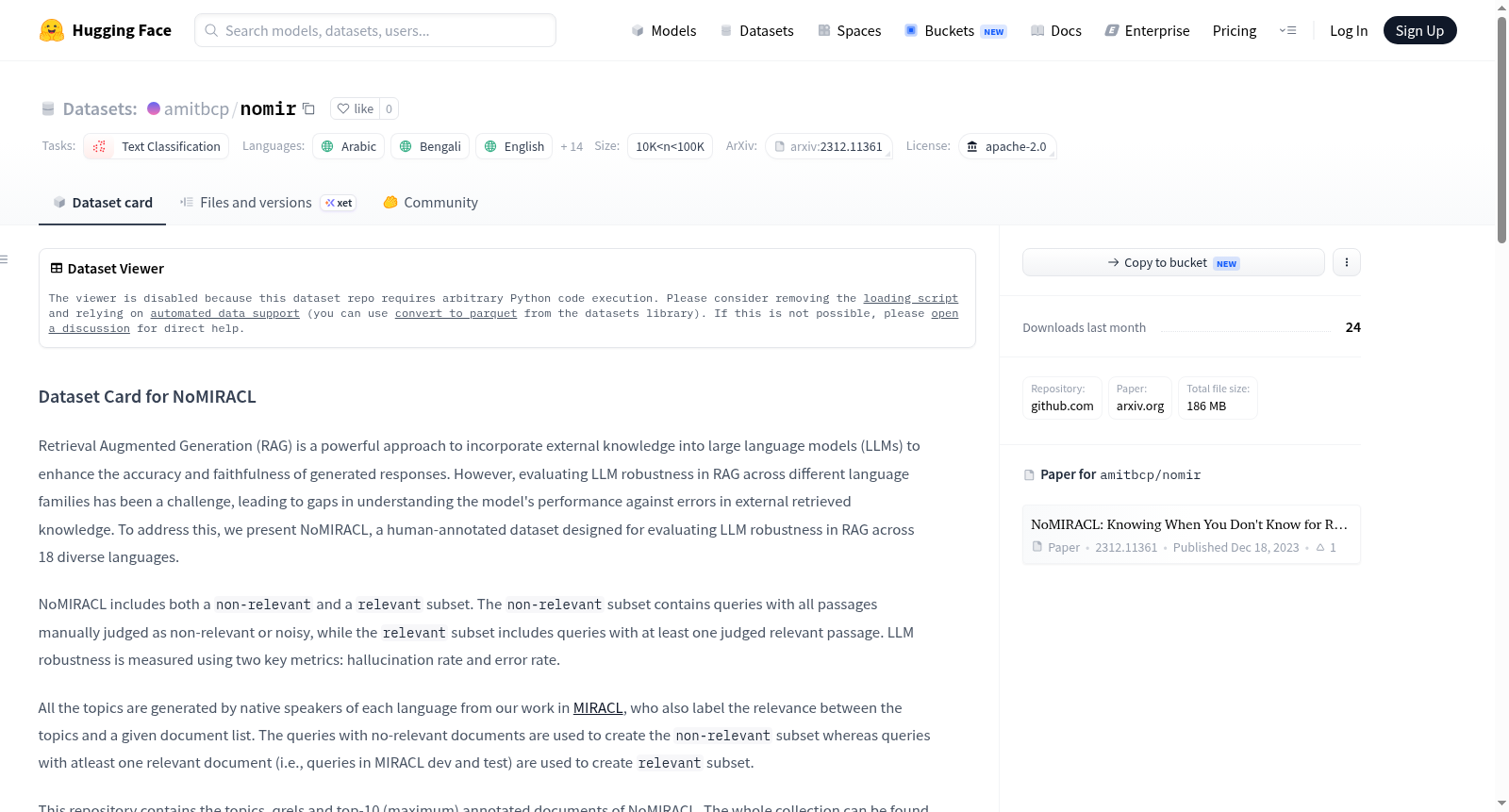Click the Dataset Viewer heading
The width and height of the screenshot is (1509, 812).
(x=107, y=269)
